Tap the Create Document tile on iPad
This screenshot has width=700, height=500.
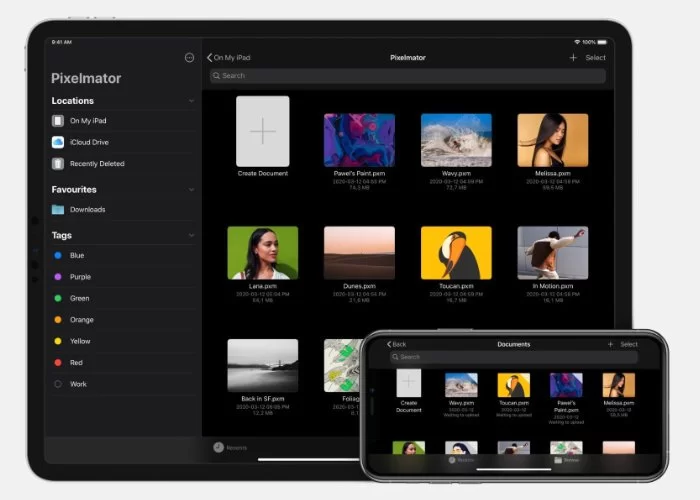(x=262, y=131)
